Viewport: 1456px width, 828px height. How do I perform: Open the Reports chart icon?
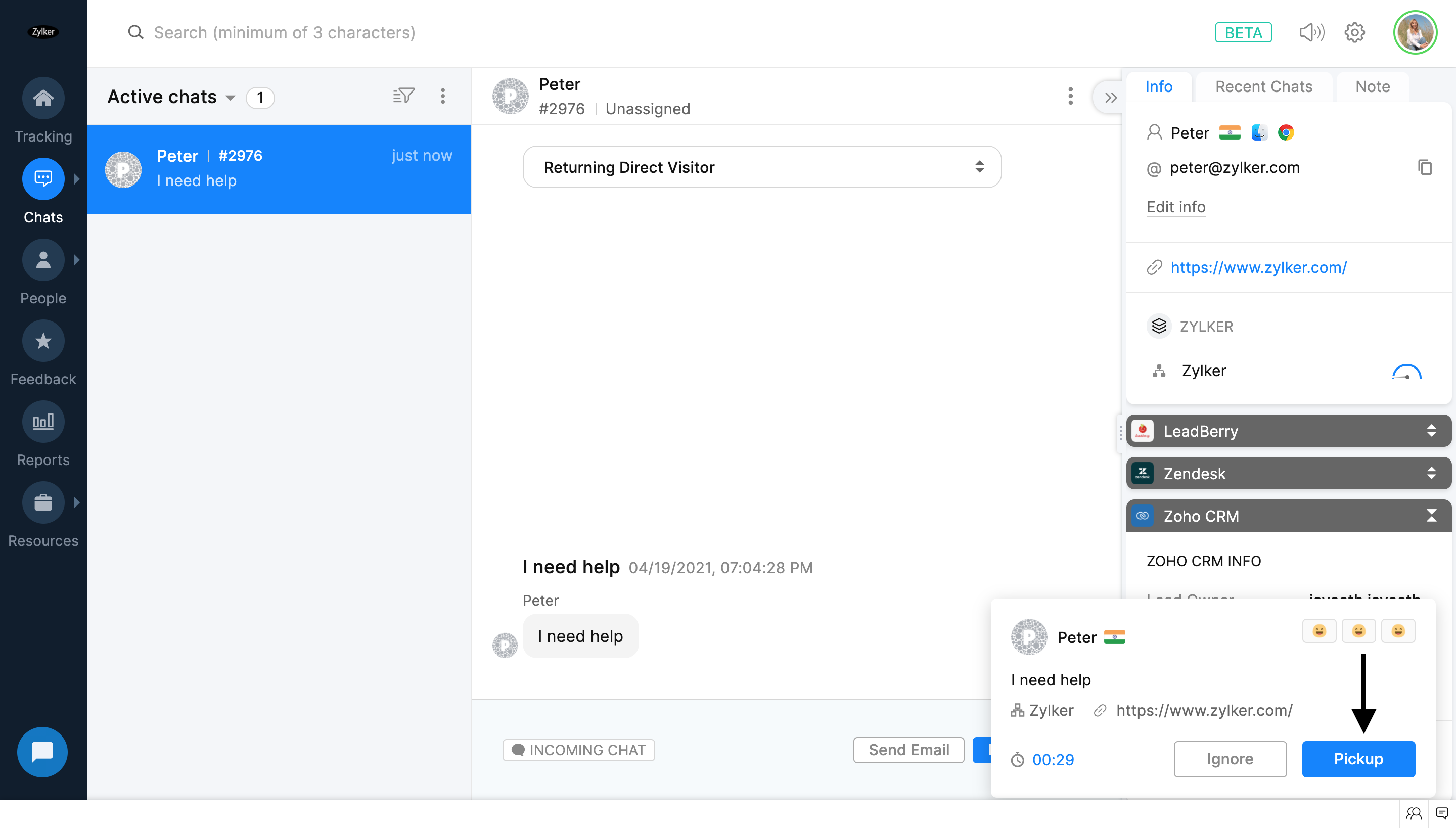(x=43, y=422)
